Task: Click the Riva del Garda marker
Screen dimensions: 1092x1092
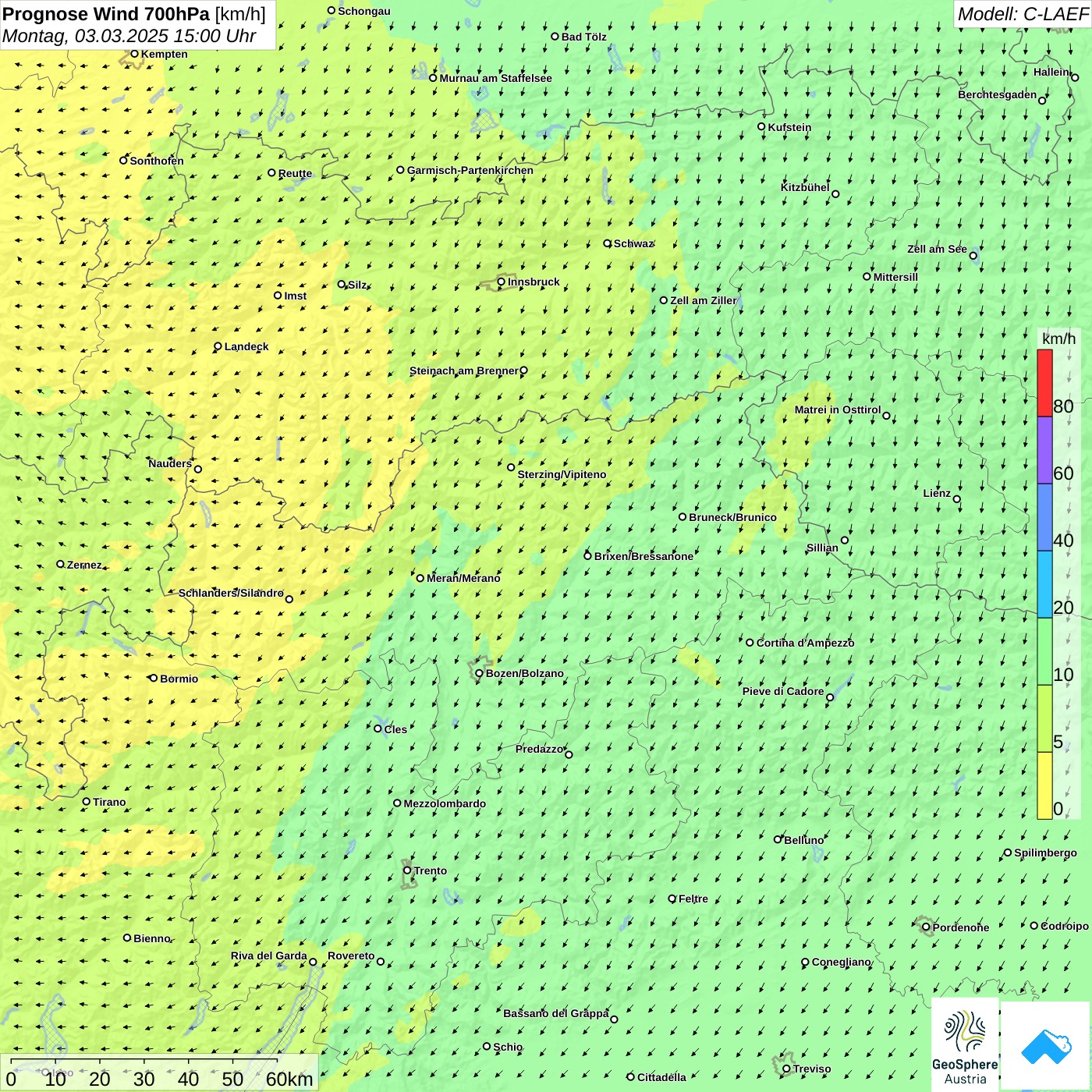Action: pyautogui.click(x=314, y=962)
